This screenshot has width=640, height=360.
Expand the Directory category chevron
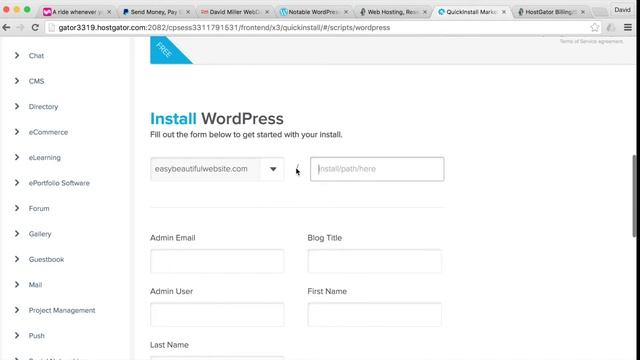click(17, 106)
